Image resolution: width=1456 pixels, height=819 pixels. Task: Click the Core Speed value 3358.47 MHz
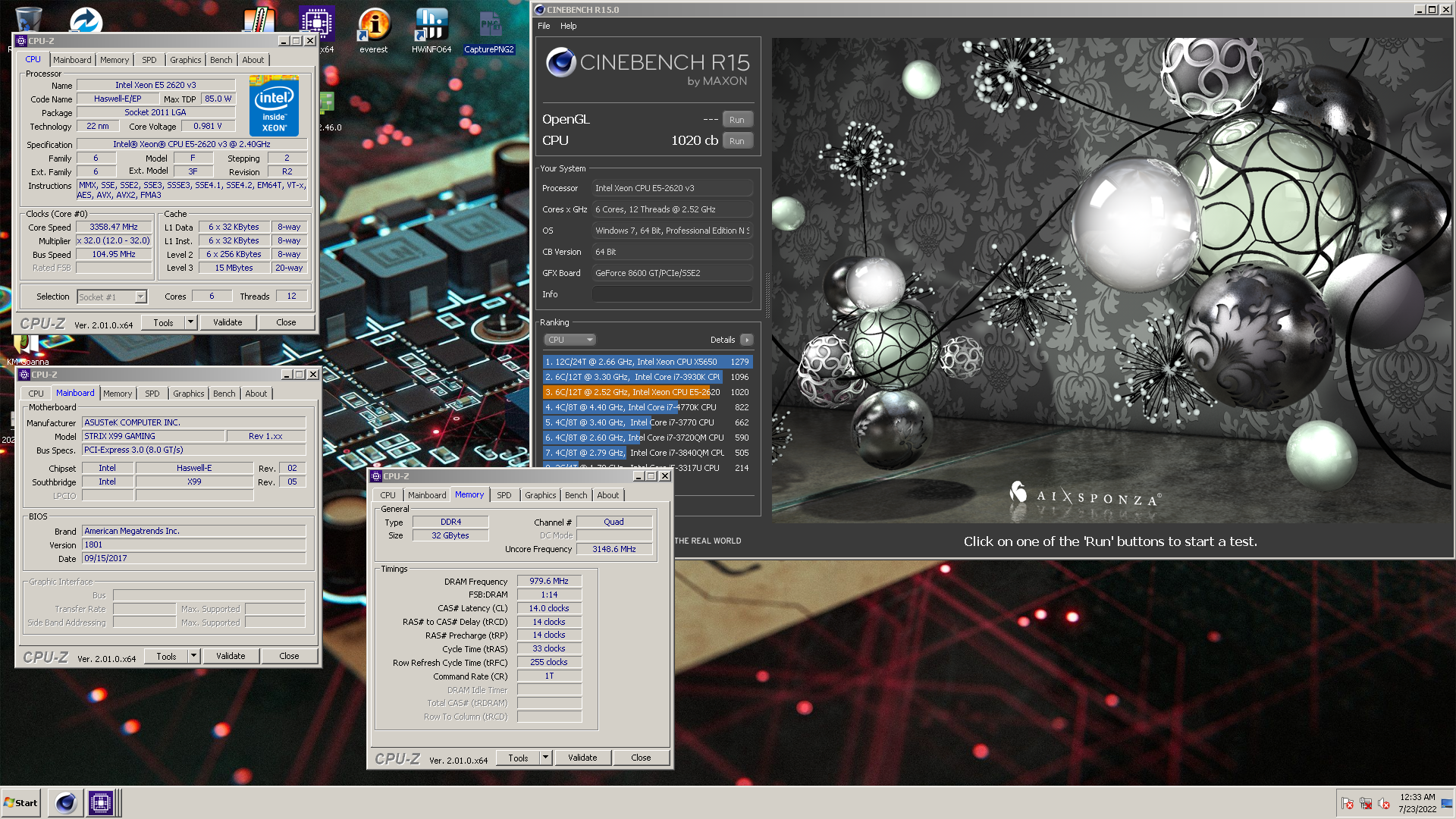[114, 227]
